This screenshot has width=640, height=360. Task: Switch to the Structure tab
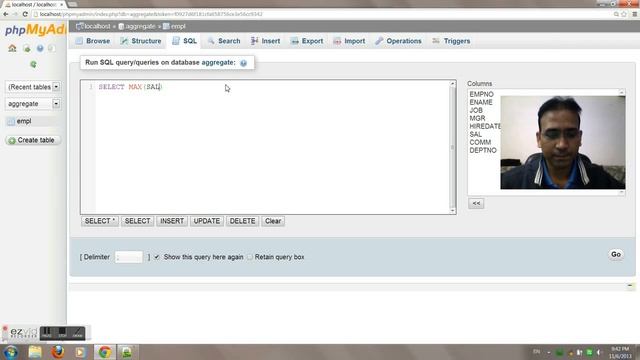click(x=141, y=41)
